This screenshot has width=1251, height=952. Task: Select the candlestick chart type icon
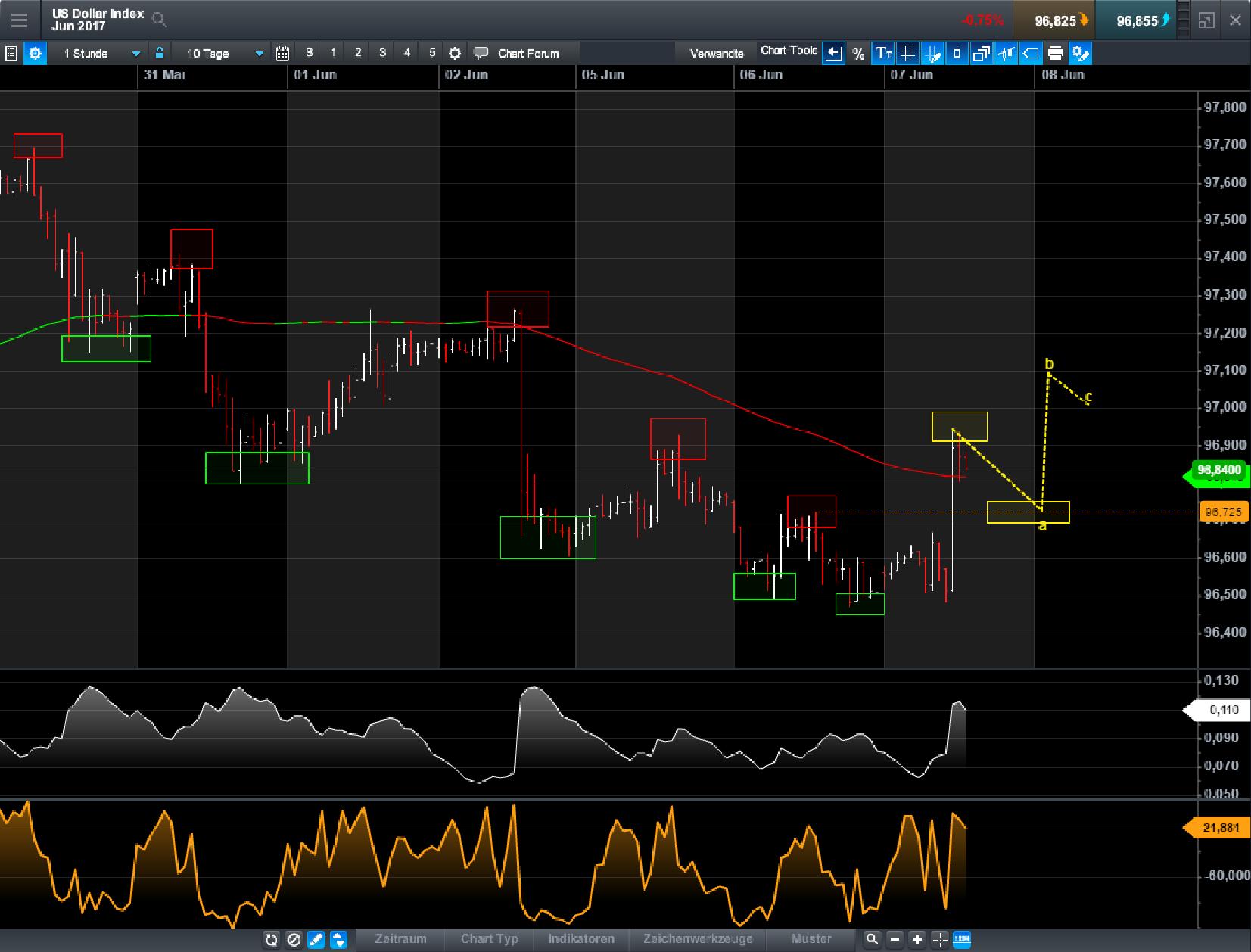tap(957, 53)
